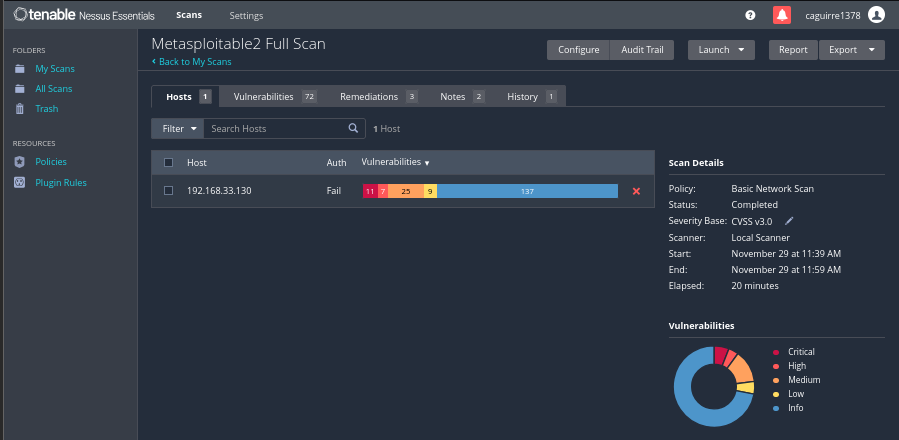Click the Configure button
The width and height of the screenshot is (899, 440).
(578, 50)
